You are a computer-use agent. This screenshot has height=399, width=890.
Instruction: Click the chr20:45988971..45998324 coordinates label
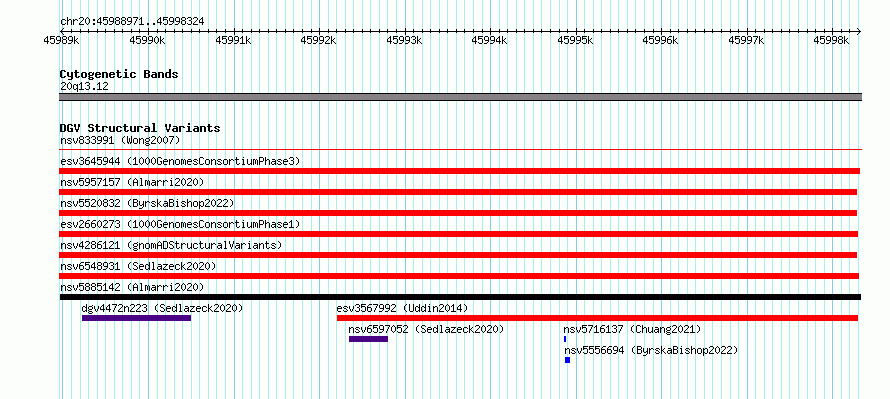[132, 22]
